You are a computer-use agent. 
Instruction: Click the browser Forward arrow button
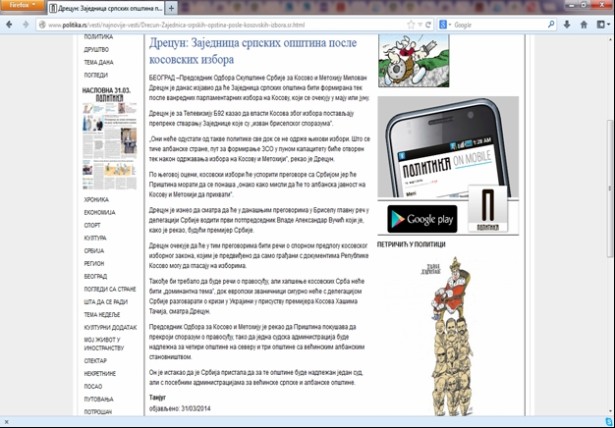click(x=26, y=25)
